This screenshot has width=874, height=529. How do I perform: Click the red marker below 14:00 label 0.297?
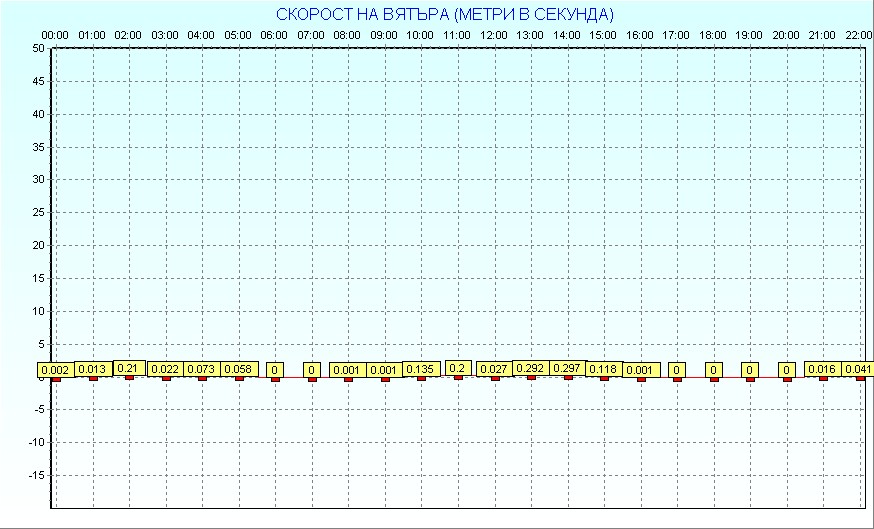(x=568, y=377)
